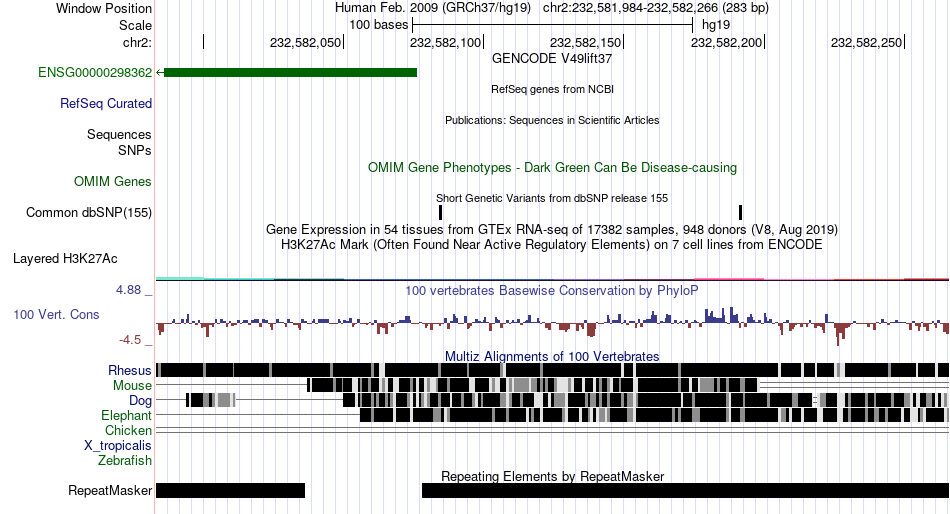Image resolution: width=950 pixels, height=514 pixels.
Task: Select the Chicken alignment row label
Action: [x=128, y=430]
